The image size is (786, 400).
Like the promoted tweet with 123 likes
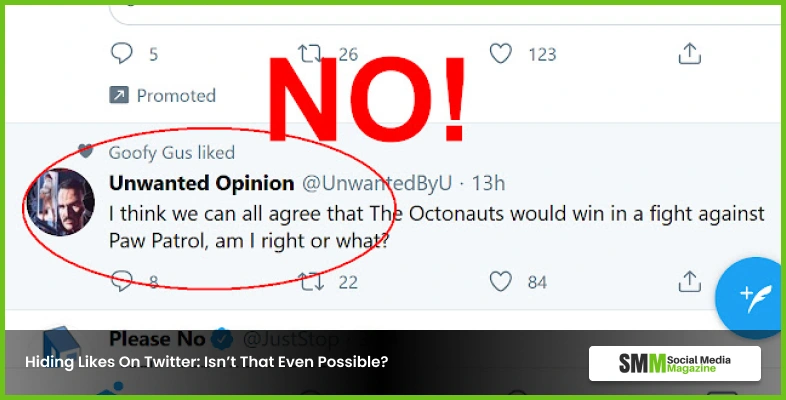(501, 53)
